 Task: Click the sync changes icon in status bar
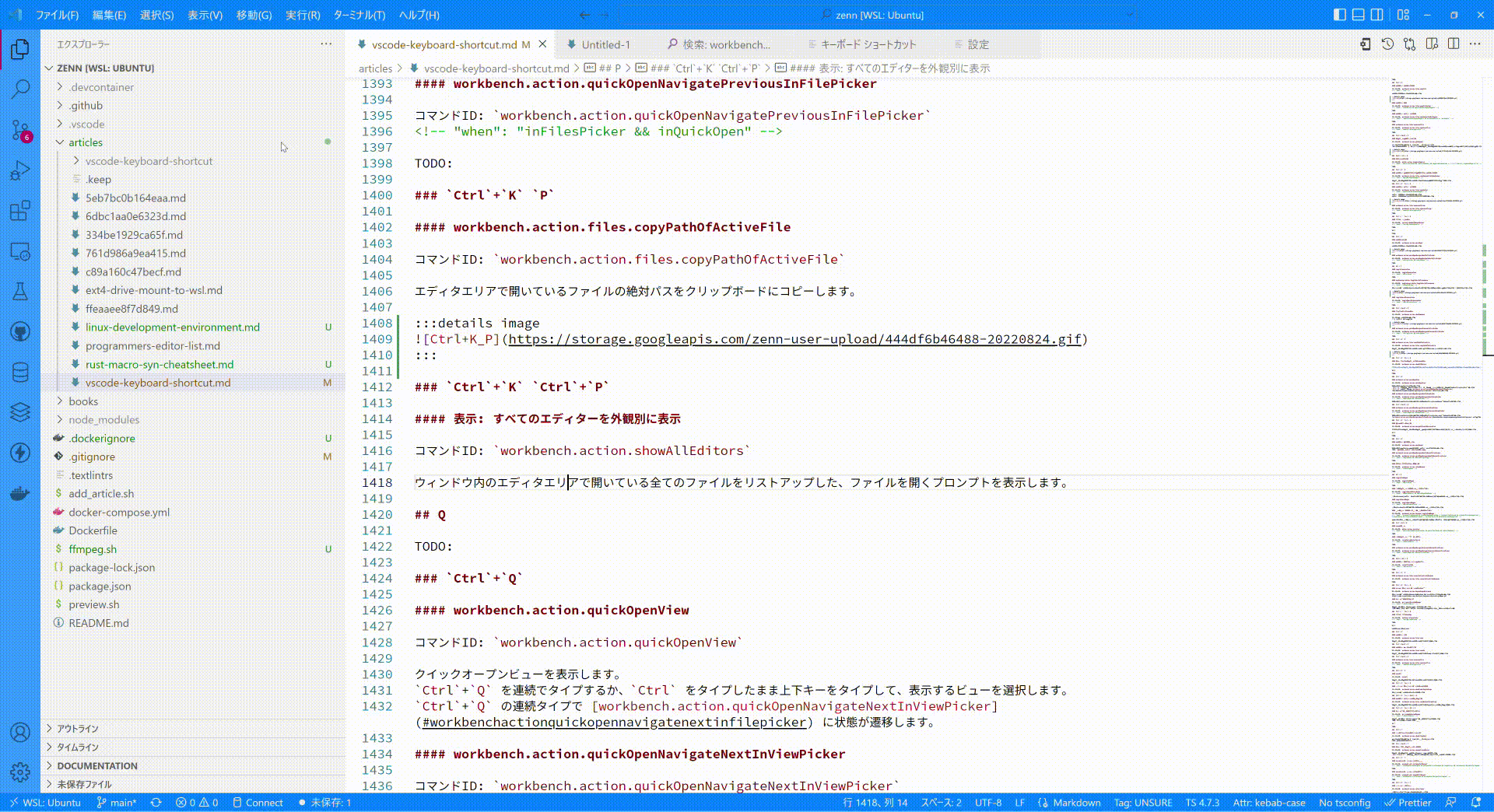(156, 803)
